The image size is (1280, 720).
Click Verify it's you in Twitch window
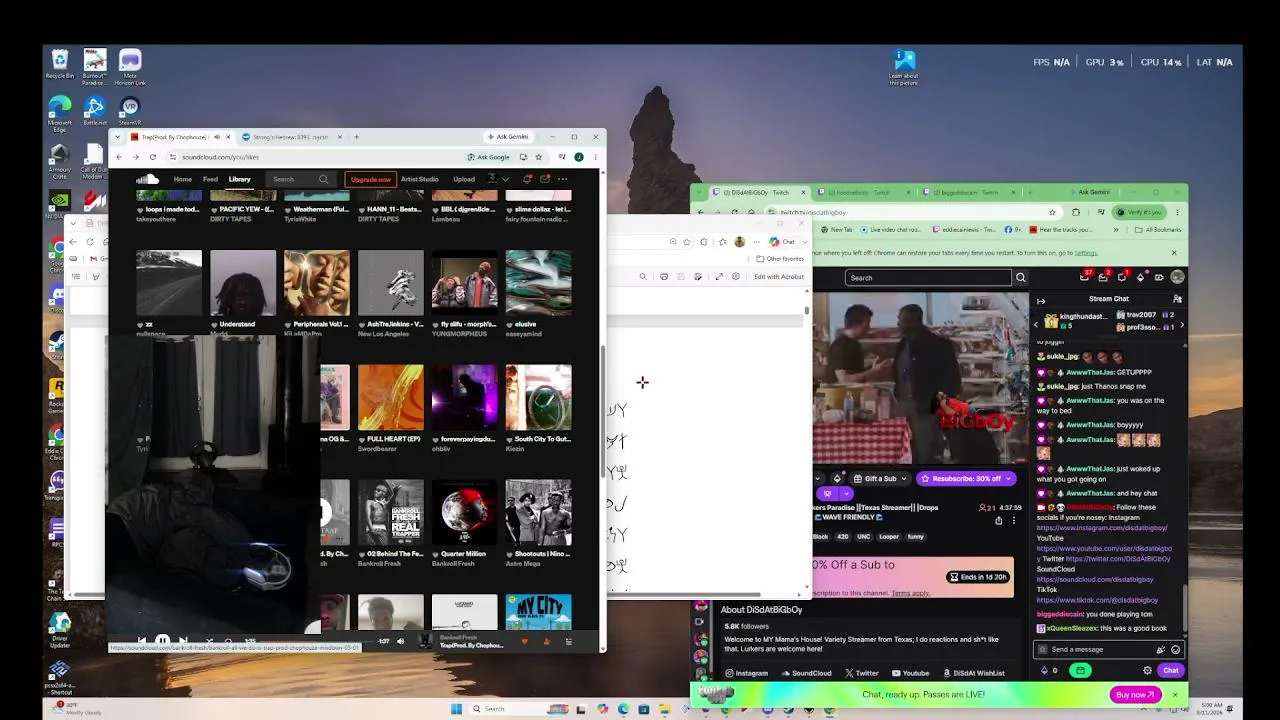click(x=1139, y=212)
